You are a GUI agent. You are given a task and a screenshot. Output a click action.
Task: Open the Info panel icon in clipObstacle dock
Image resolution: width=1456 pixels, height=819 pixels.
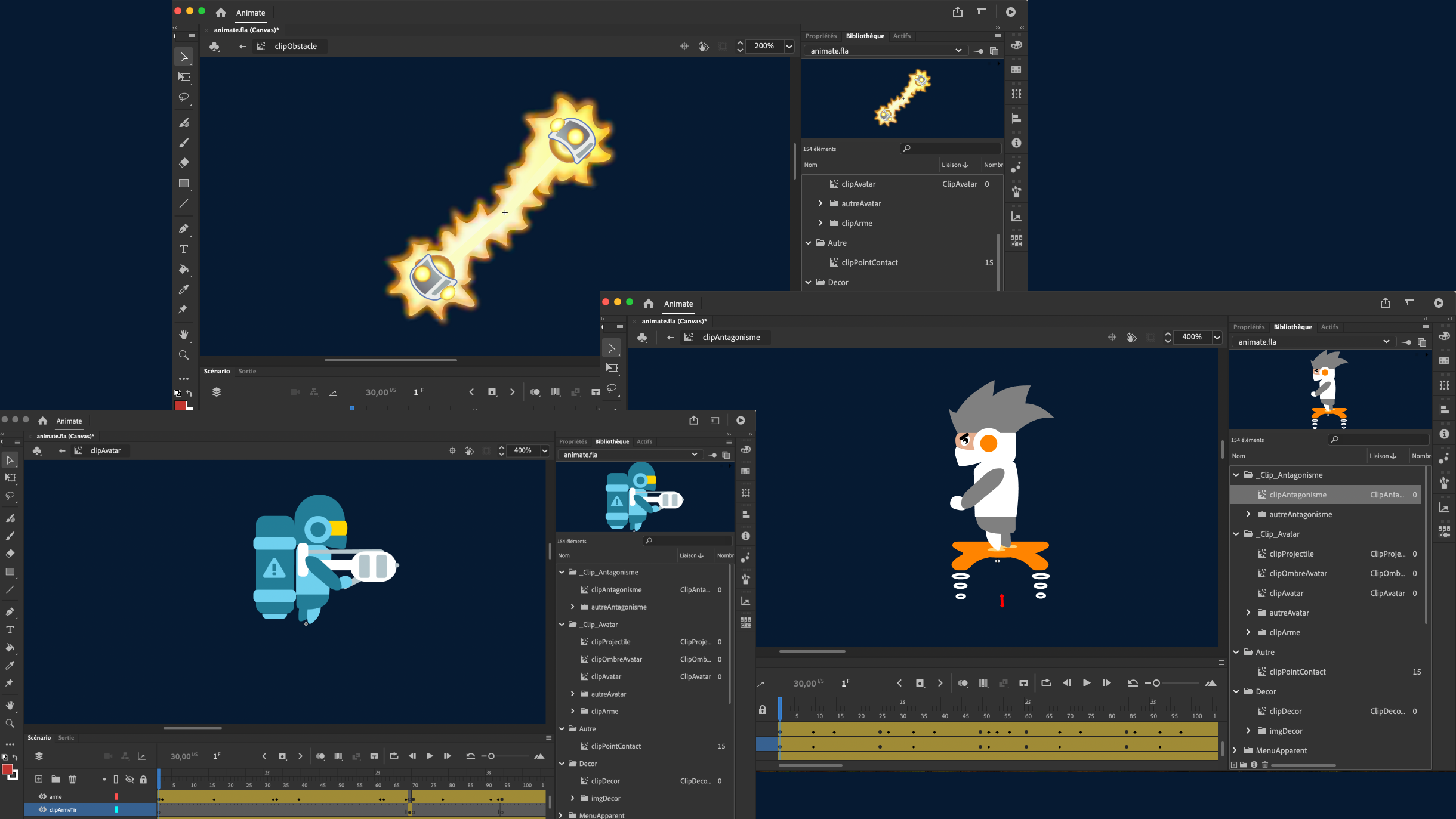click(1016, 143)
